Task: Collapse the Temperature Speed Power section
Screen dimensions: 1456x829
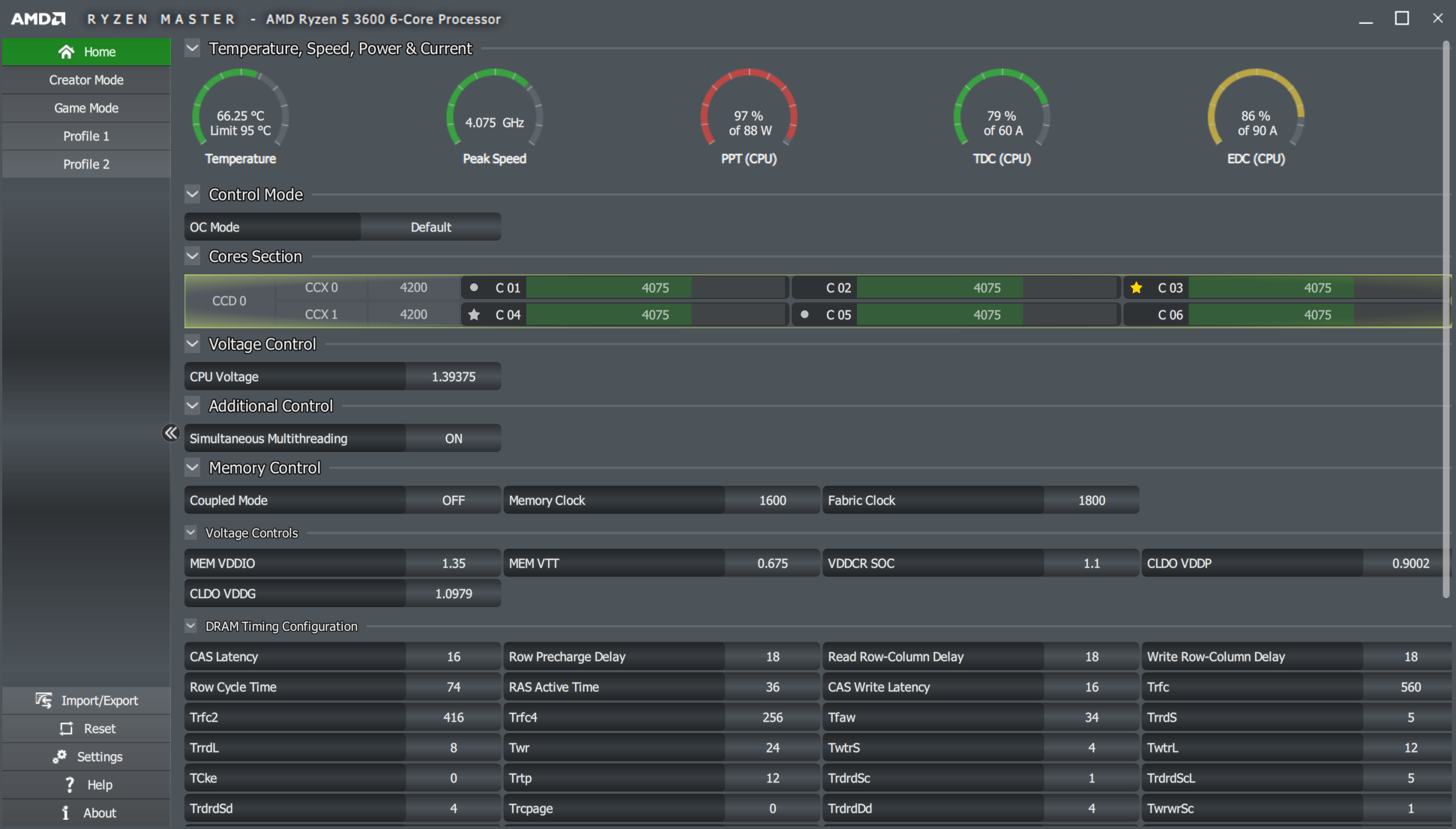Action: 193,47
